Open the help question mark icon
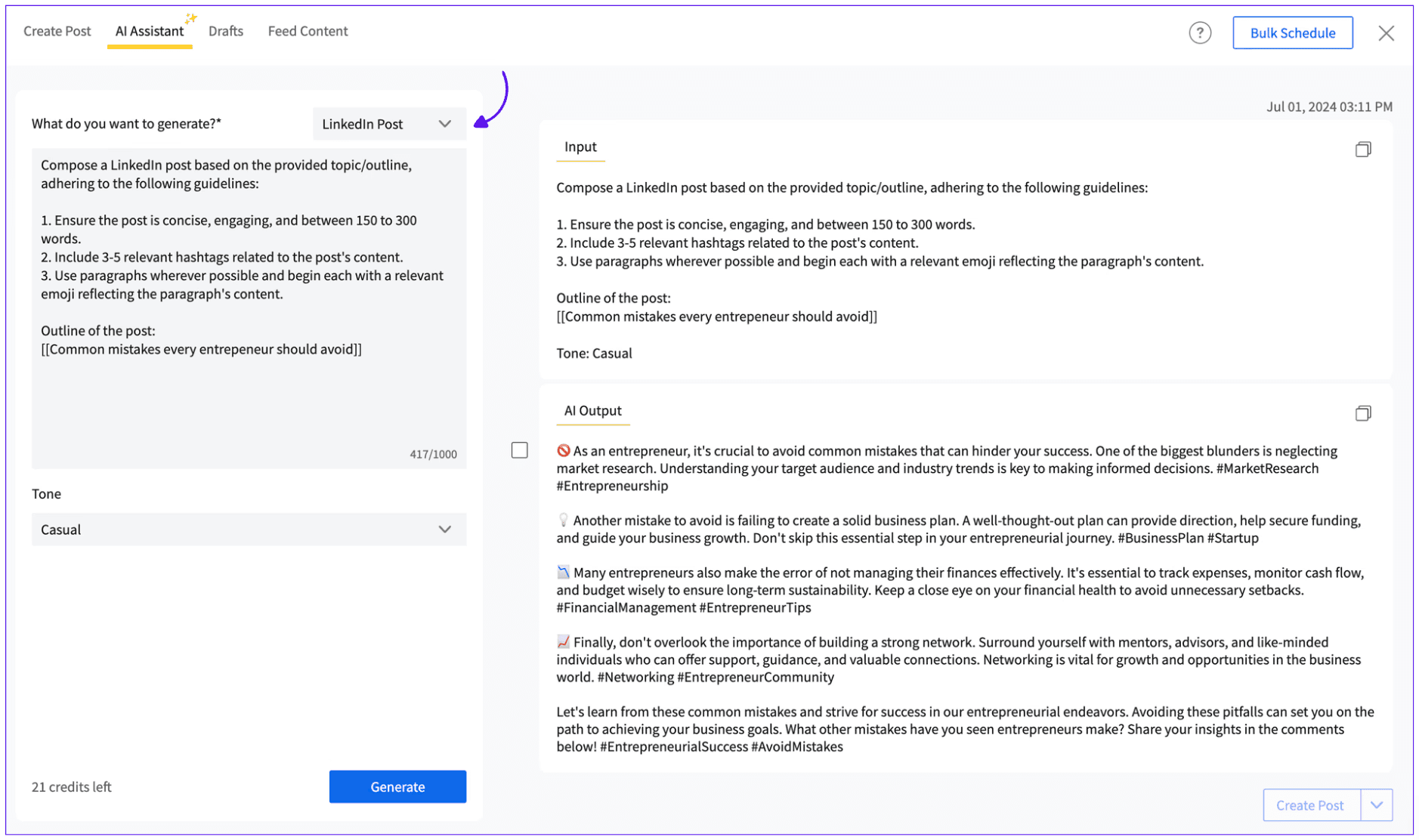1419x840 pixels. [x=1199, y=32]
